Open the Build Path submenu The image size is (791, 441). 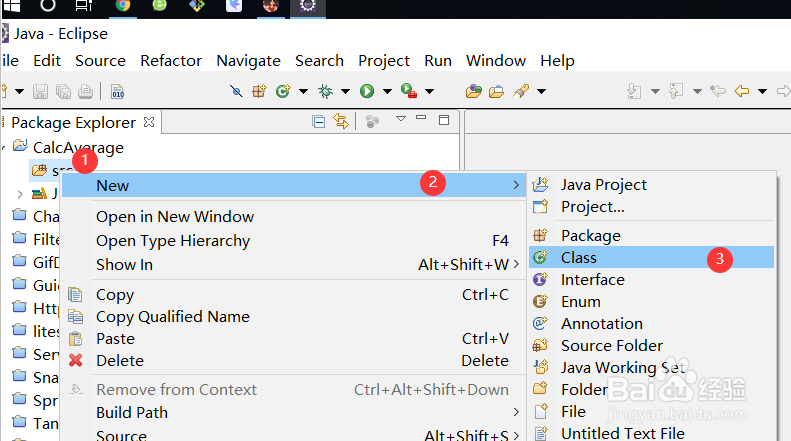294,412
